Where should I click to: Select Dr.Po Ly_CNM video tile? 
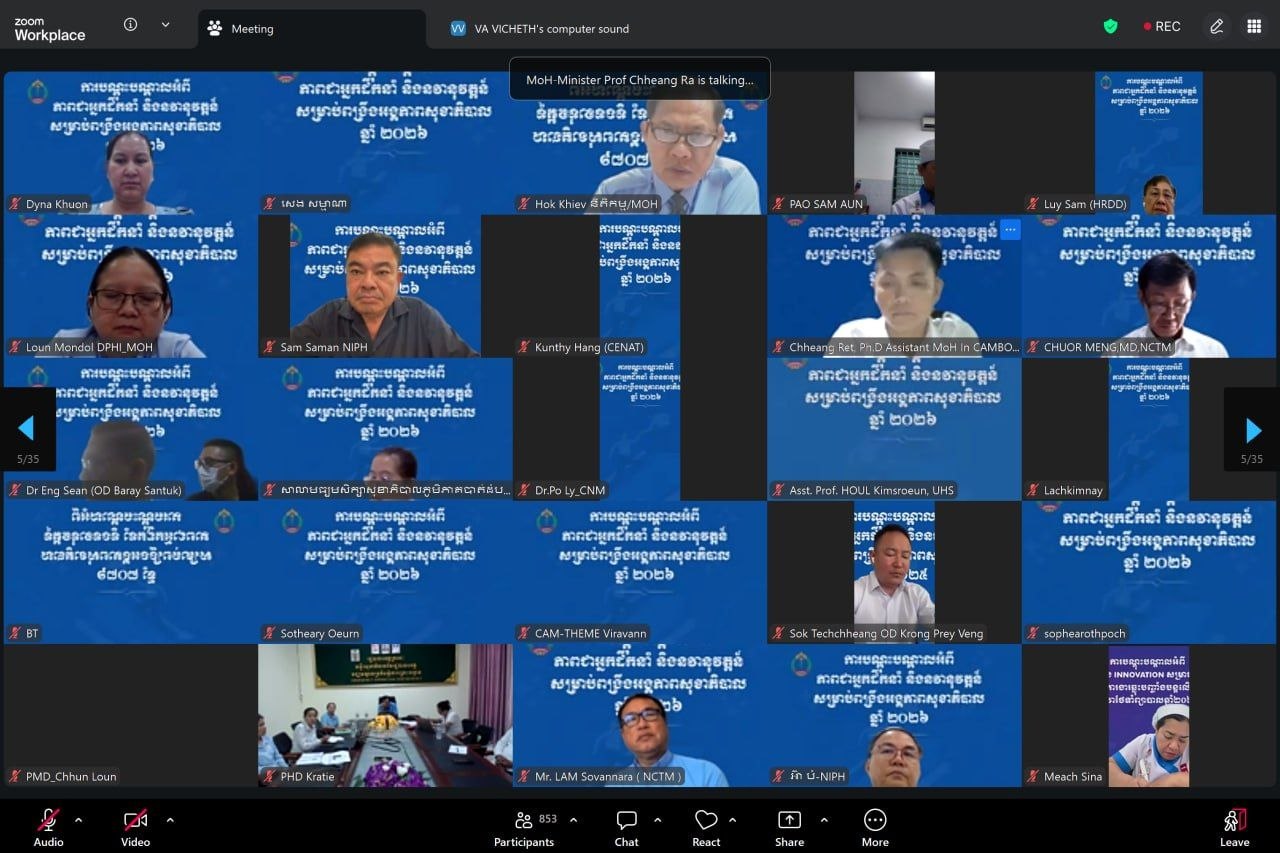[640, 429]
